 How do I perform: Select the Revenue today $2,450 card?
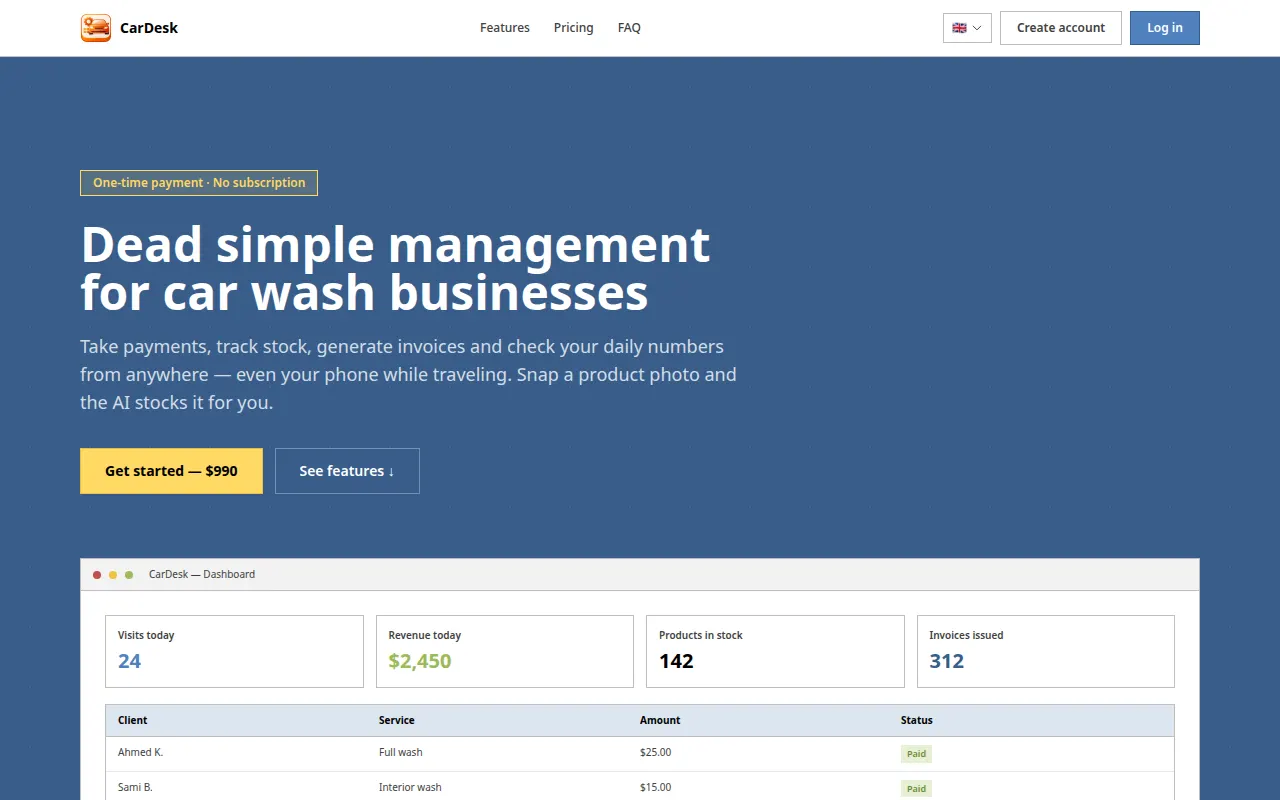pos(505,651)
